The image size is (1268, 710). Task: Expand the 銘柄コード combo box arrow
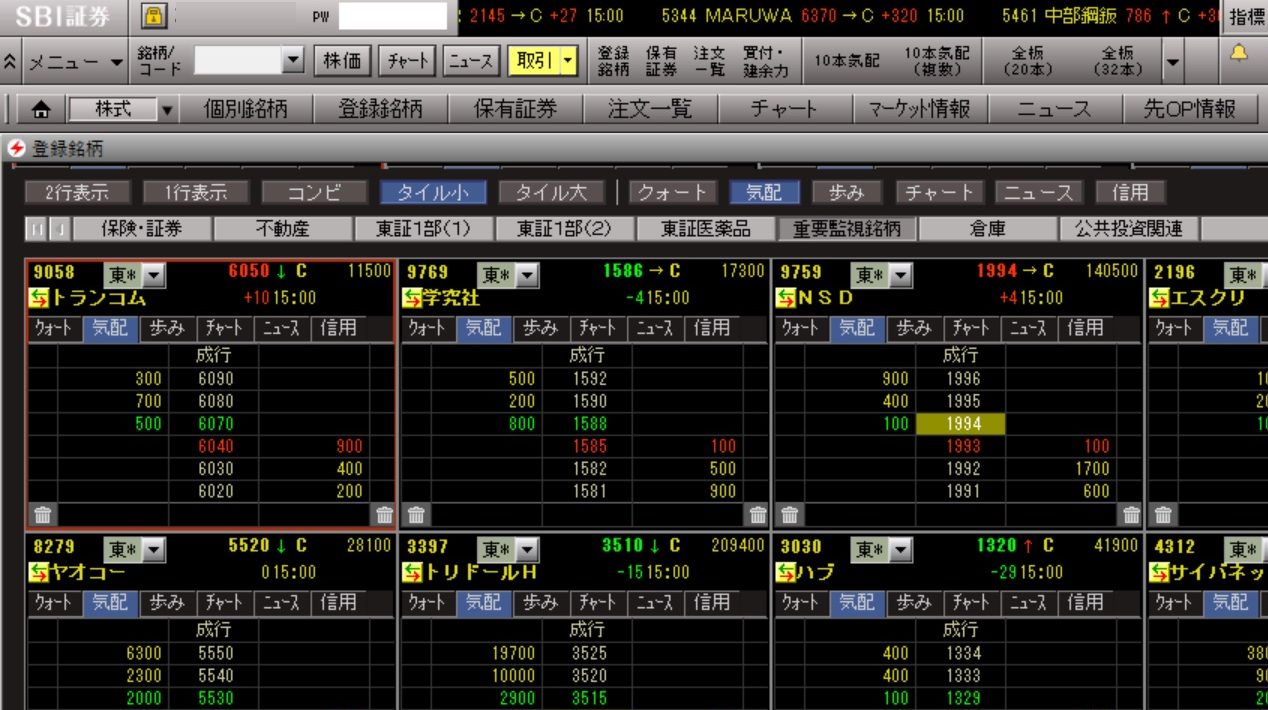point(293,61)
